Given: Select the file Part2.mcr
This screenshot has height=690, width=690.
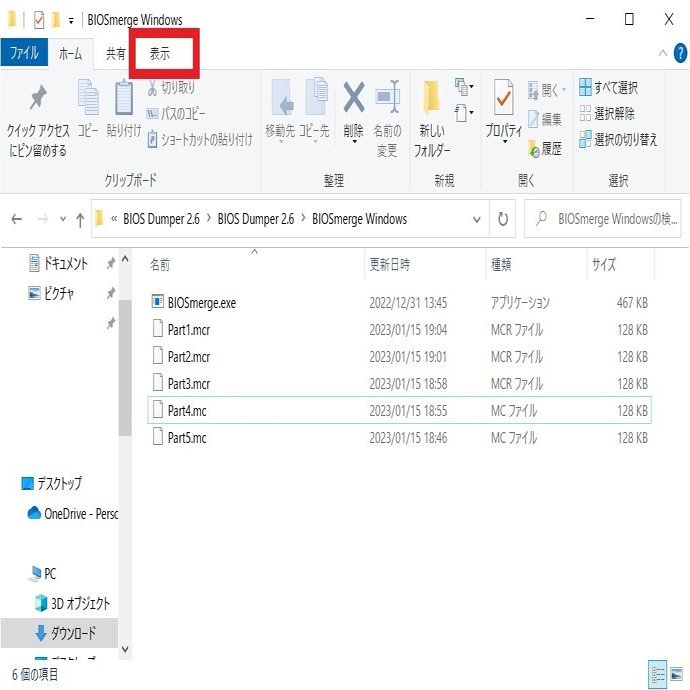Looking at the screenshot, I should point(399,356).
